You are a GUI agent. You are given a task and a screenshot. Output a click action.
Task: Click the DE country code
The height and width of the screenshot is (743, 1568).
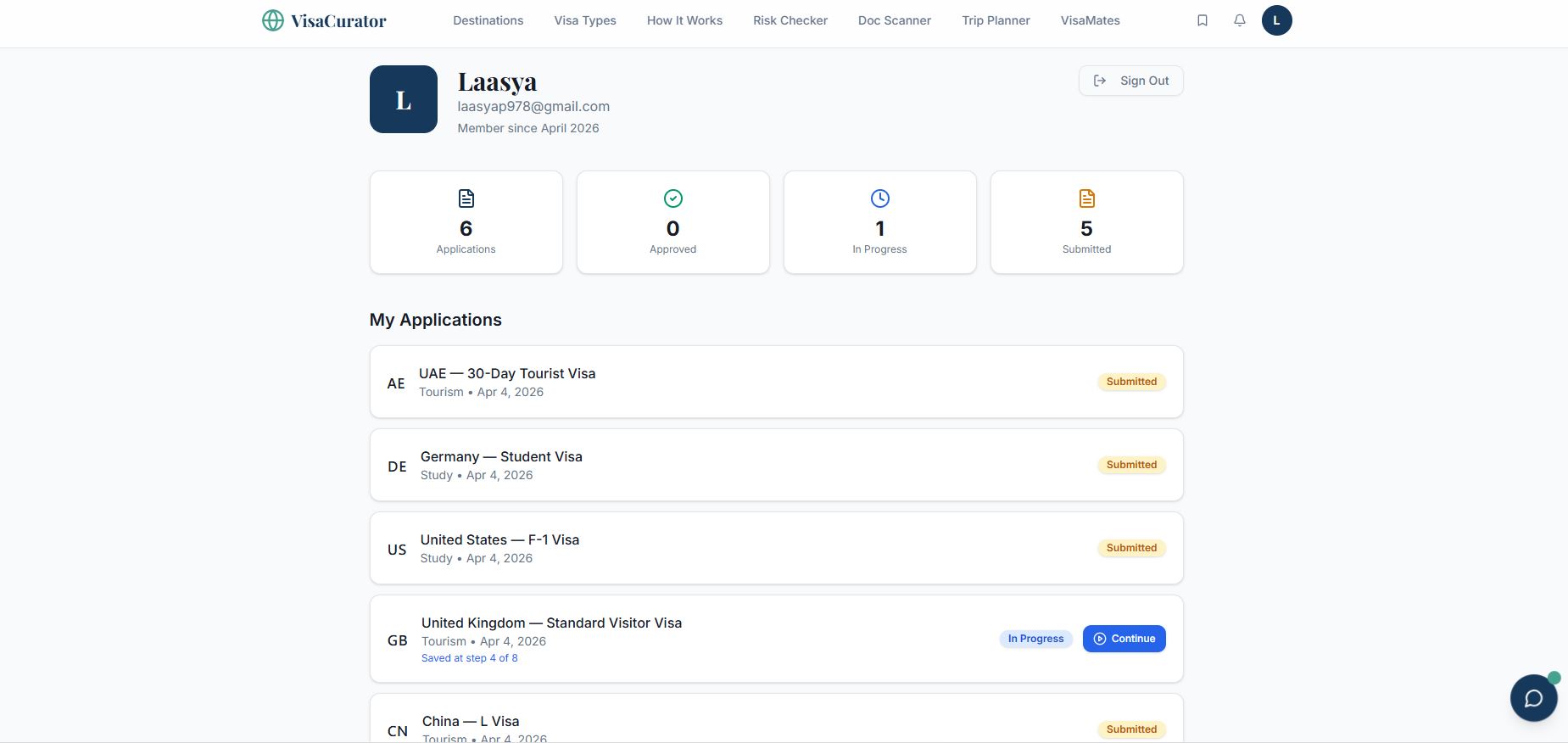coord(397,466)
